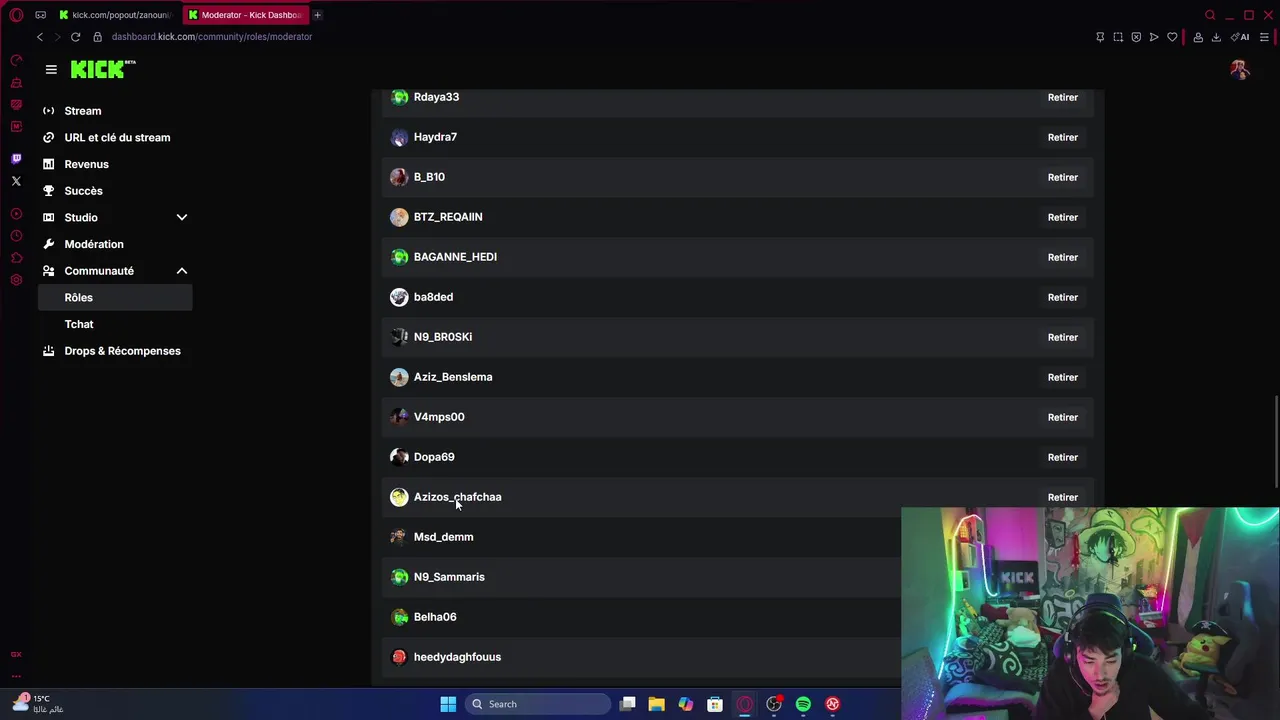Click Retirer for Dopa69

1062,457
